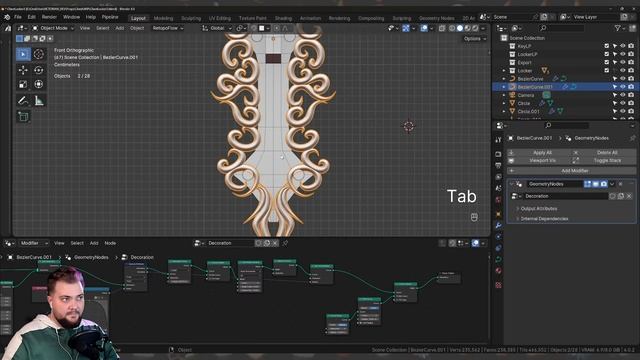Open the Tool properties tab
This screenshot has height=360, width=640.
click(498, 140)
